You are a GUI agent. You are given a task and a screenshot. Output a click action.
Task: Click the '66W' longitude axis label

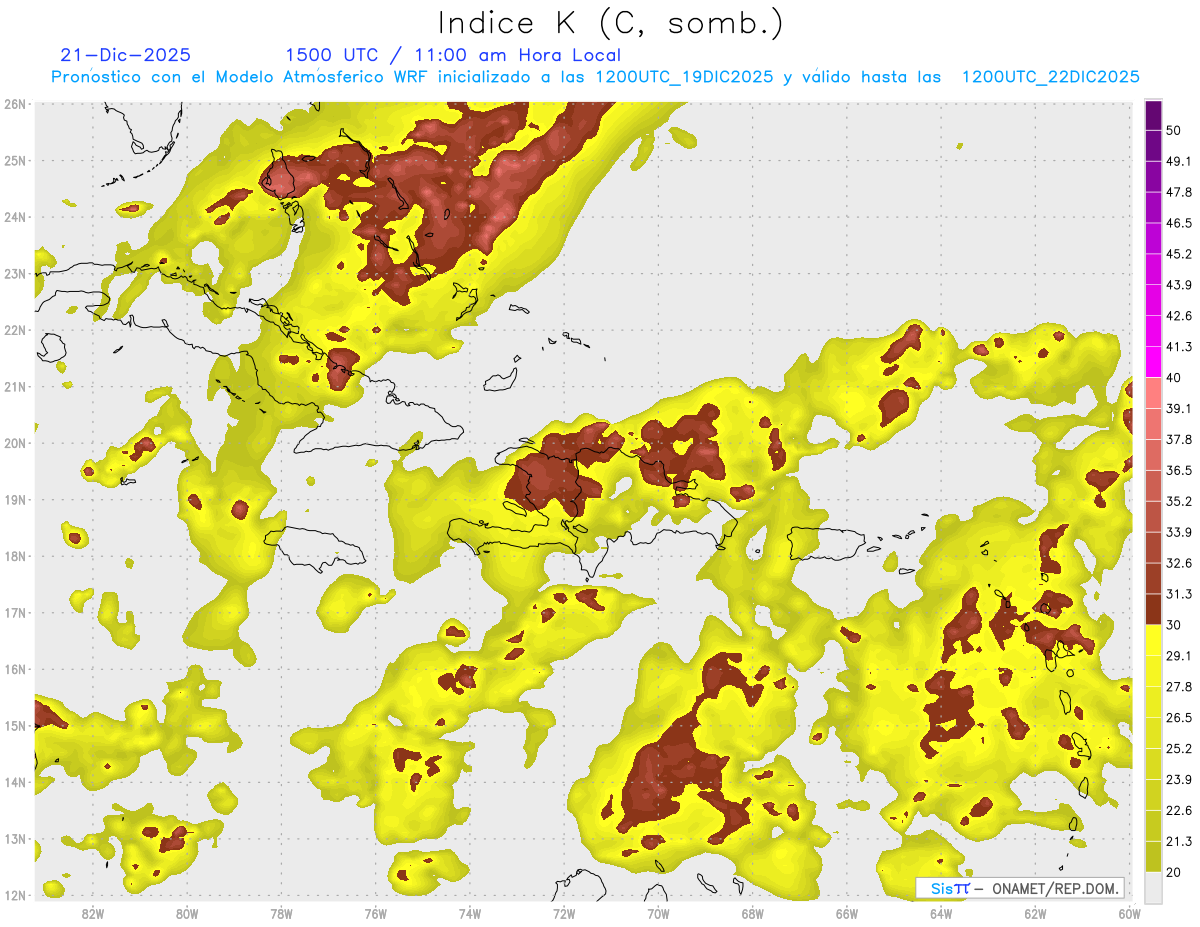(x=847, y=913)
